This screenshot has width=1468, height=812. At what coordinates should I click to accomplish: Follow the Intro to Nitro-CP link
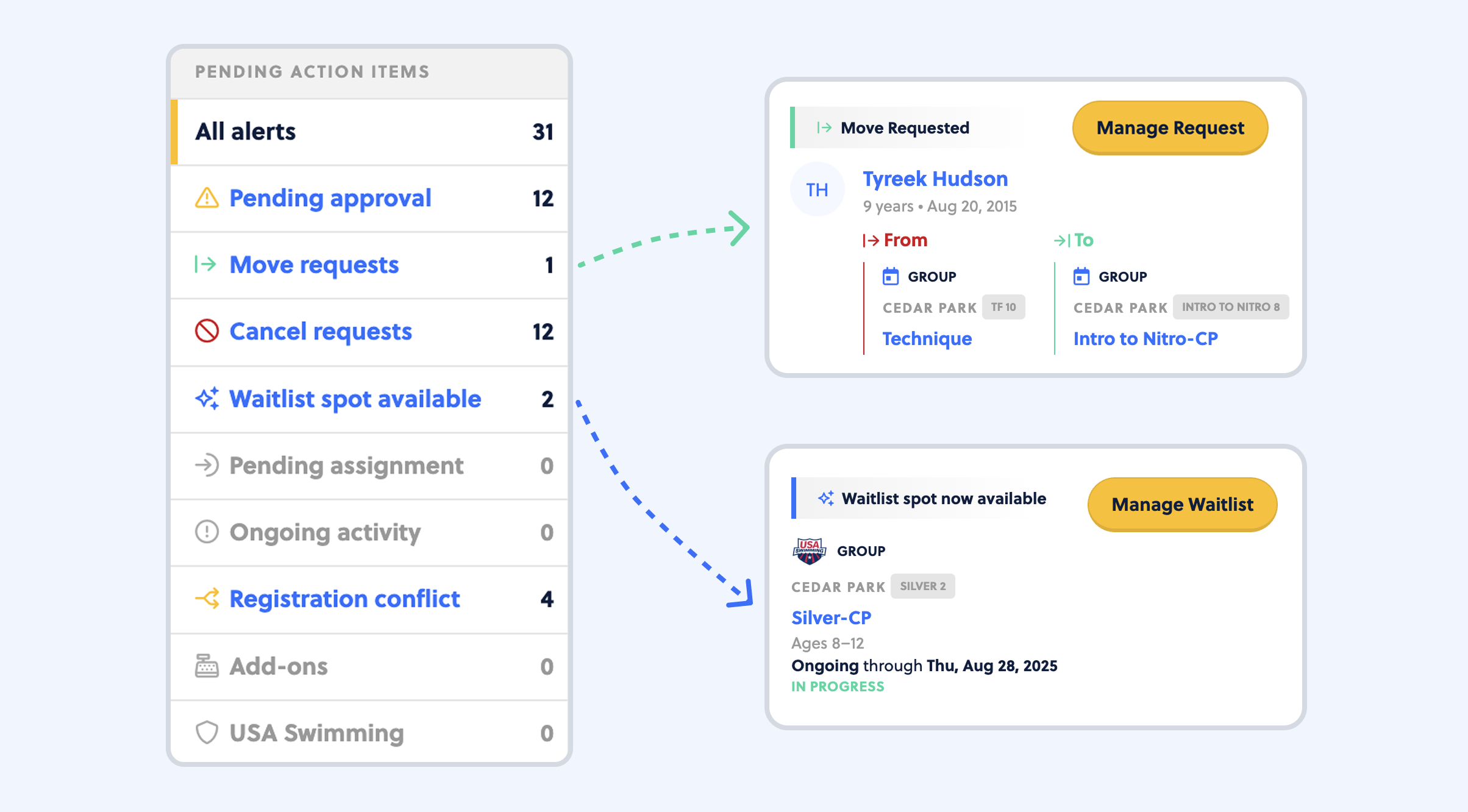click(x=1145, y=338)
